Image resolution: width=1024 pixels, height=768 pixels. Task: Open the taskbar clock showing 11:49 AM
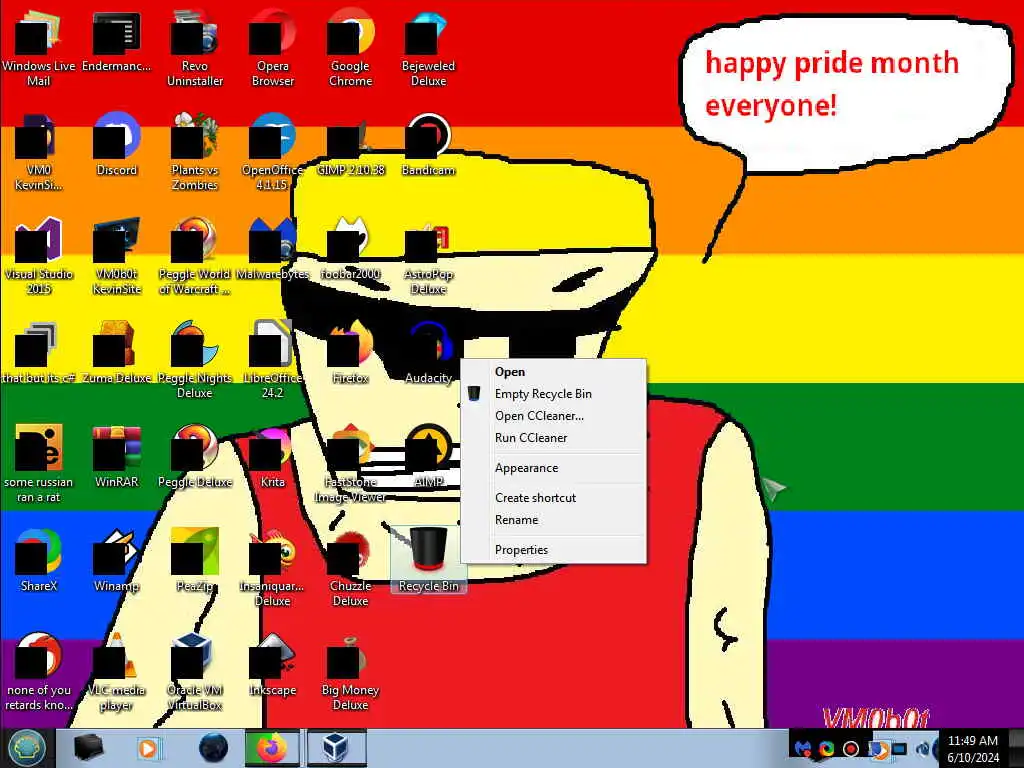(973, 749)
